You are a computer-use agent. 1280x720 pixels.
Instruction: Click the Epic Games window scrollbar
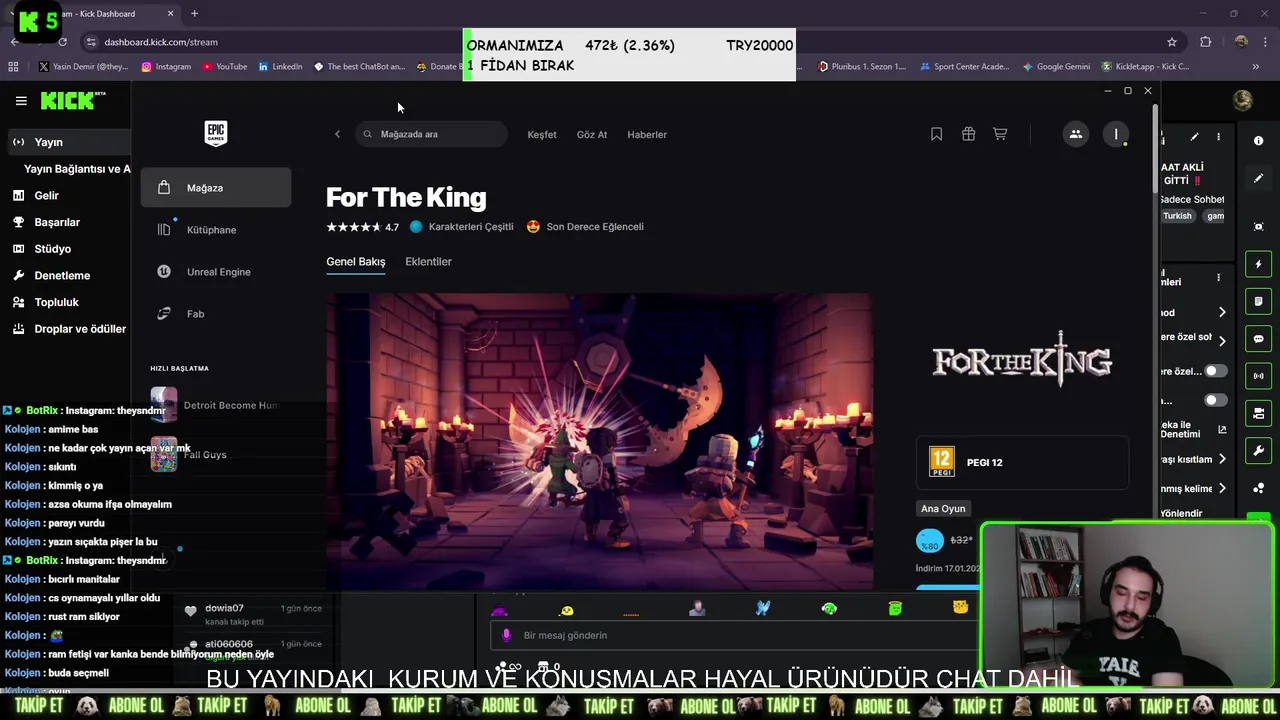point(1156,150)
